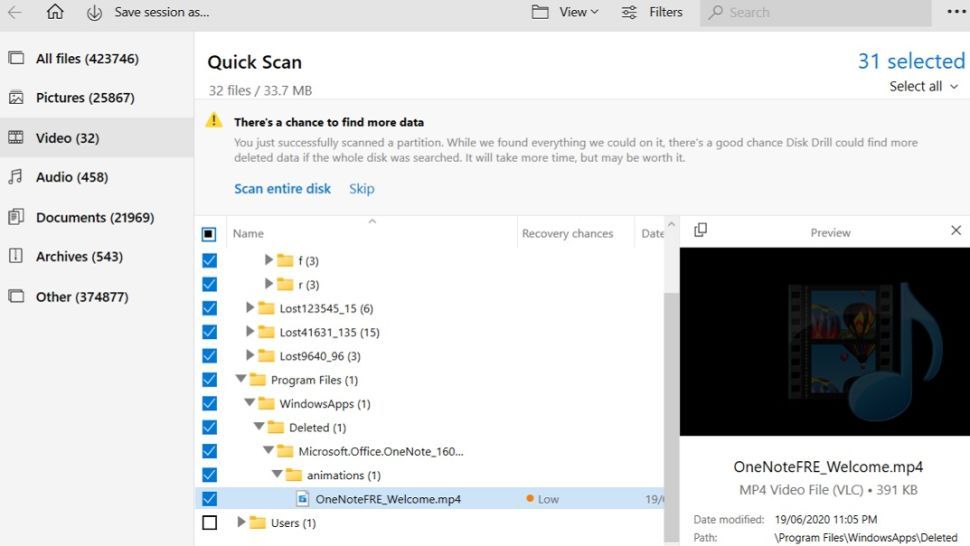
Task: Click the pop-out preview window icon
Action: (x=700, y=230)
